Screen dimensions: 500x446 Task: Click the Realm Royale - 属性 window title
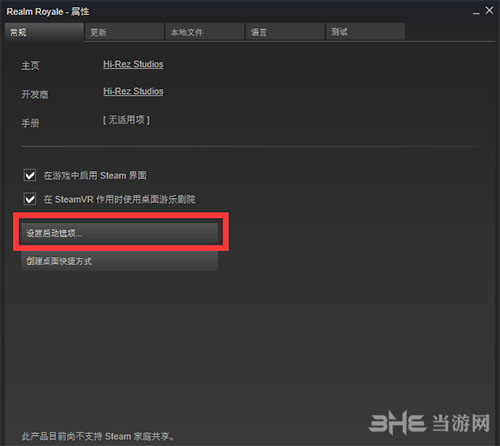point(48,12)
